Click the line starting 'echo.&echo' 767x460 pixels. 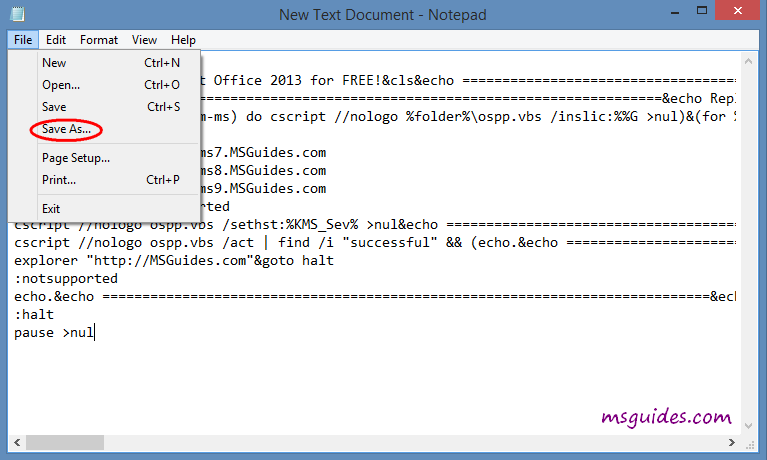pyautogui.click(x=375, y=296)
